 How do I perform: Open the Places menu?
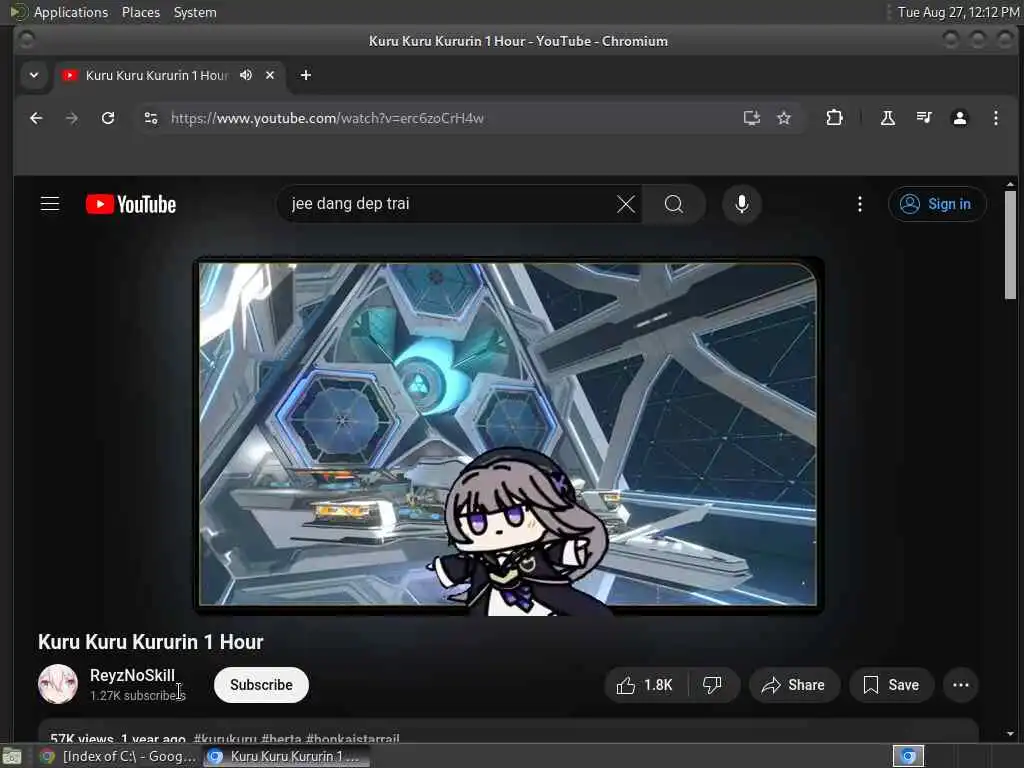(140, 12)
